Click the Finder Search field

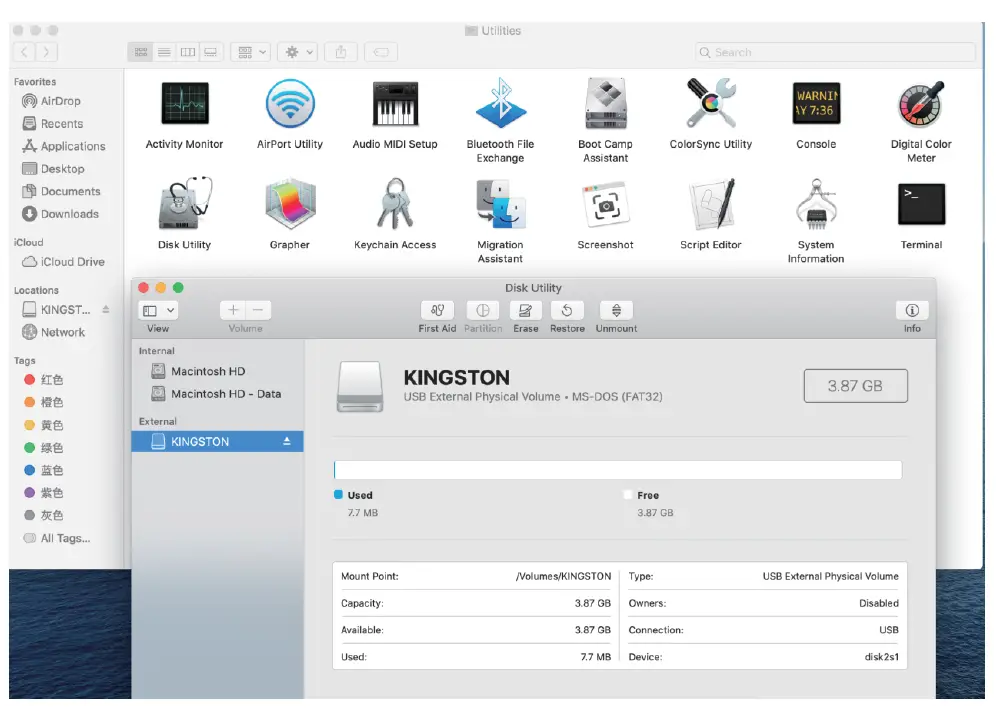point(835,52)
